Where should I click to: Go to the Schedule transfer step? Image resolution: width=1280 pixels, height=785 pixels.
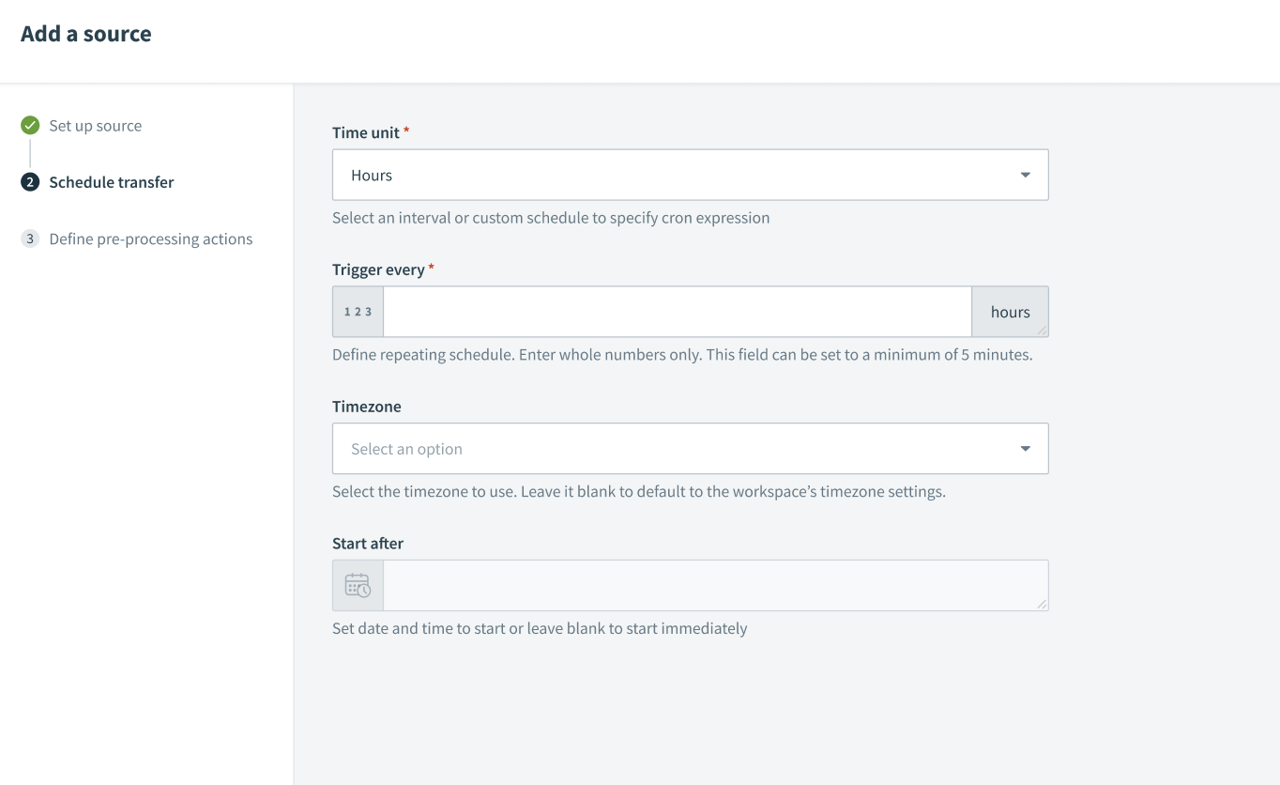click(113, 182)
